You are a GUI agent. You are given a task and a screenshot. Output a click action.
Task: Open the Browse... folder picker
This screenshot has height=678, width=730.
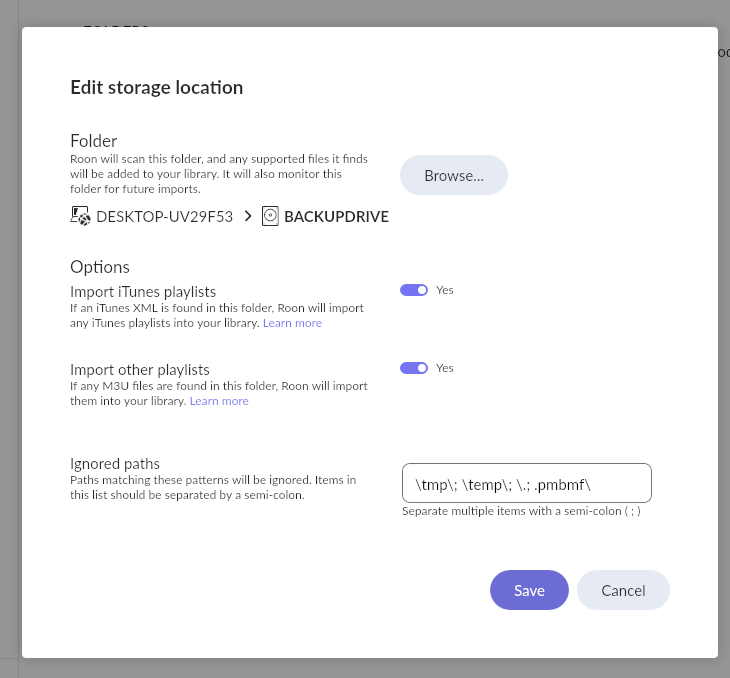tap(454, 175)
